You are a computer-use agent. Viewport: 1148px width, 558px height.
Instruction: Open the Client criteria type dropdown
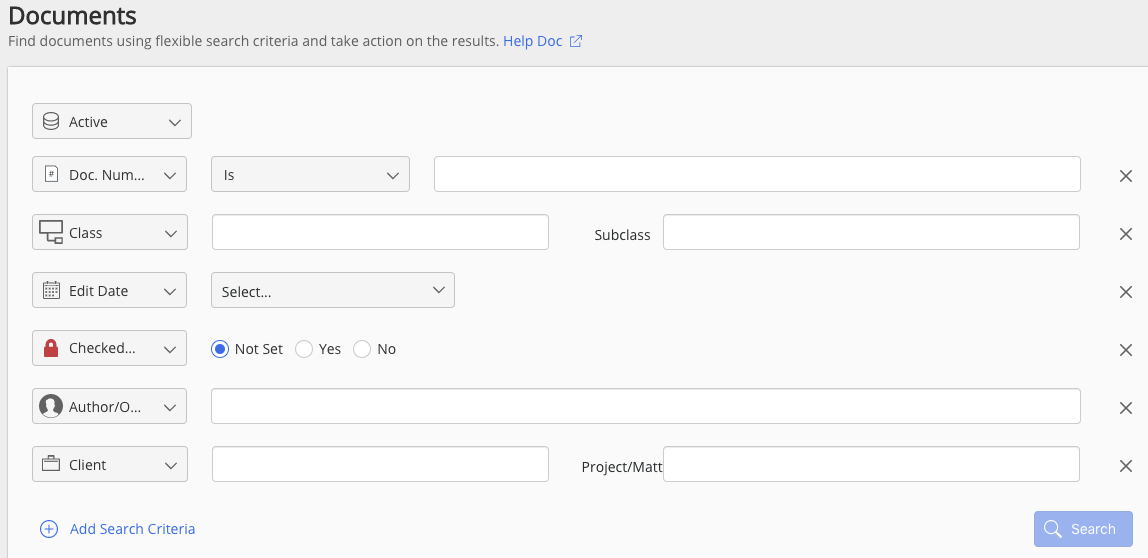pyautogui.click(x=110, y=465)
